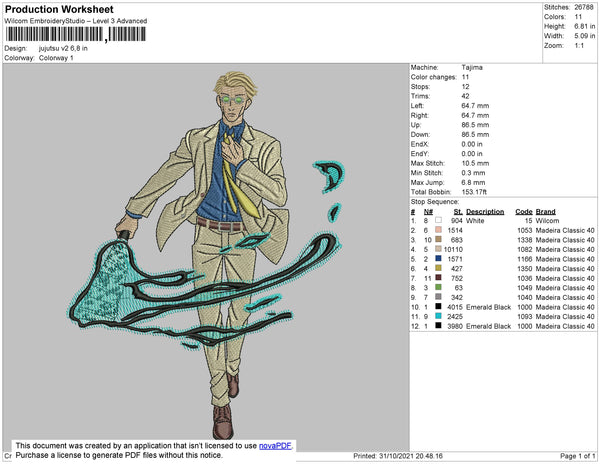Click the Brand column header
The width and height of the screenshot is (600, 464).
pos(545,212)
